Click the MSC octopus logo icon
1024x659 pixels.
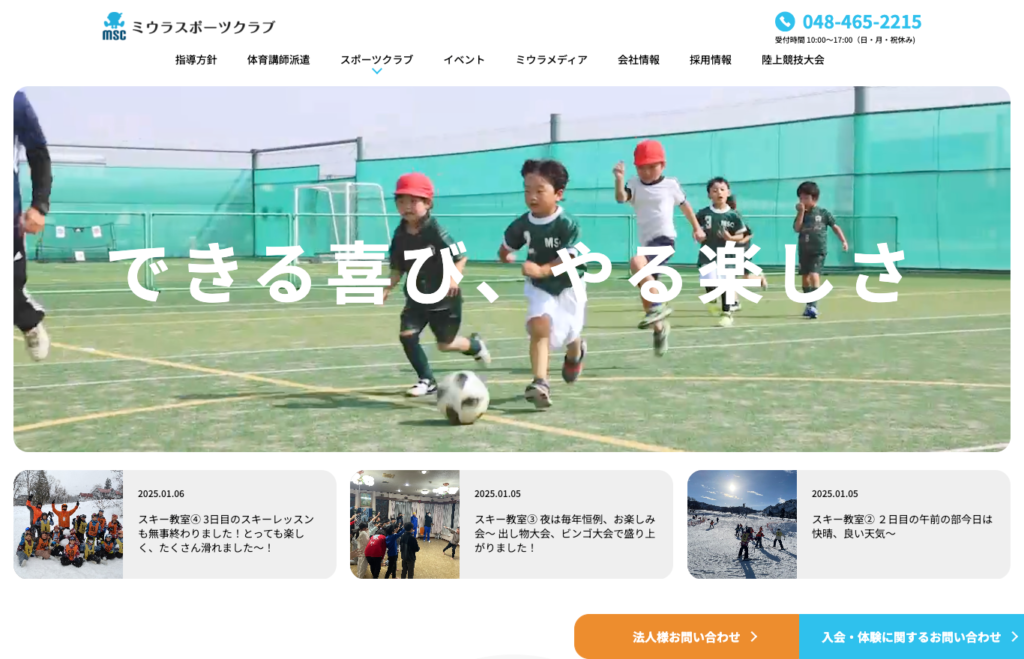pos(114,26)
